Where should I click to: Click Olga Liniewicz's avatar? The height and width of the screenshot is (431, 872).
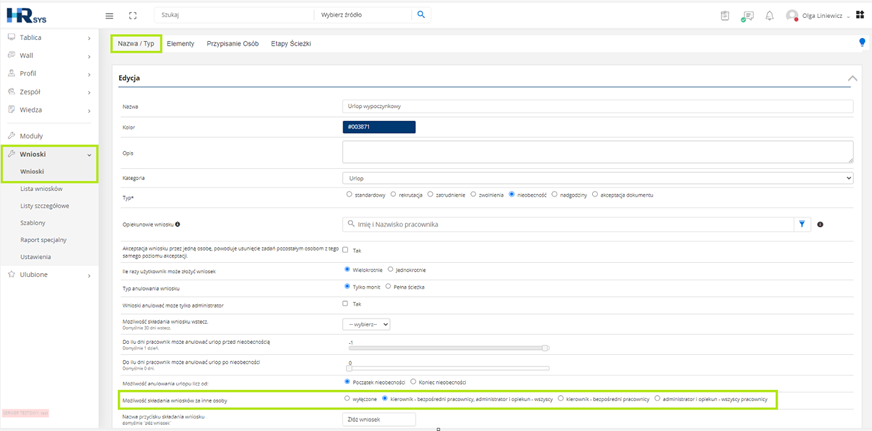[792, 16]
